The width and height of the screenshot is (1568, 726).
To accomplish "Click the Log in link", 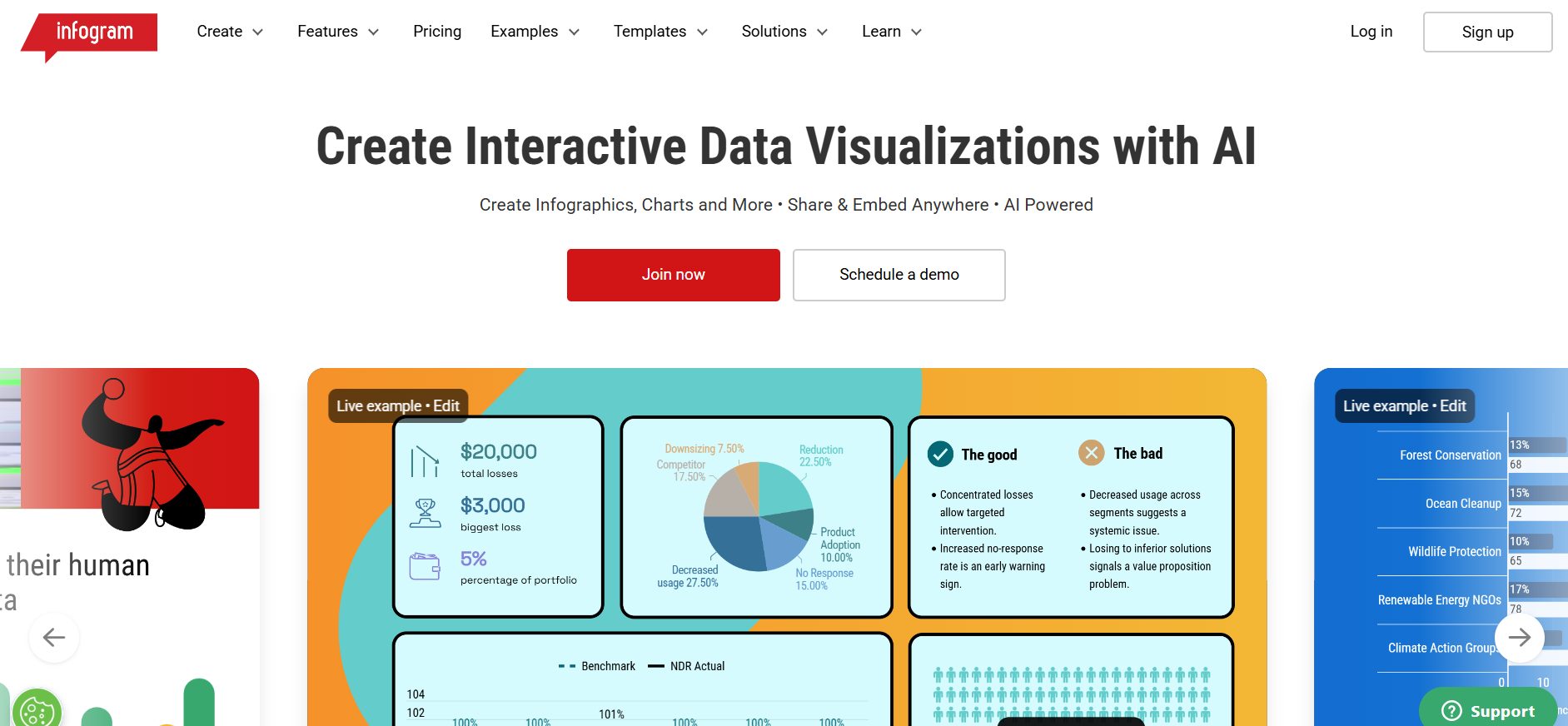I will tap(1371, 32).
